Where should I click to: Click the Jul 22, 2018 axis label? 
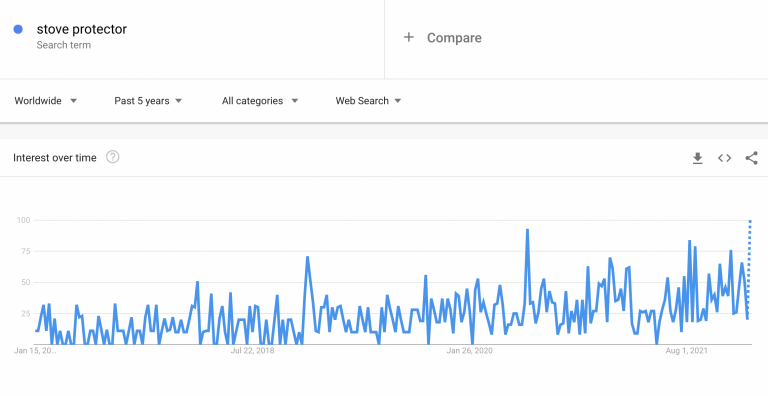tap(252, 351)
